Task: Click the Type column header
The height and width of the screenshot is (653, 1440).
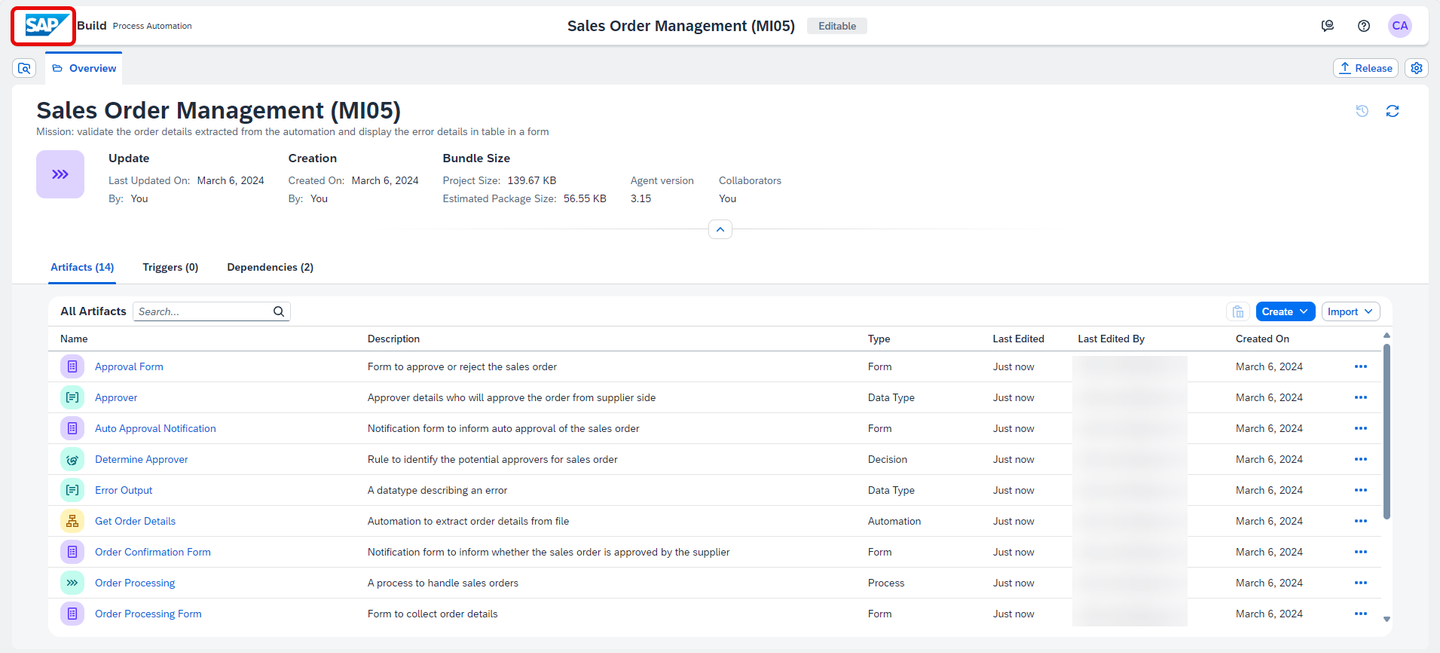Action: point(879,339)
